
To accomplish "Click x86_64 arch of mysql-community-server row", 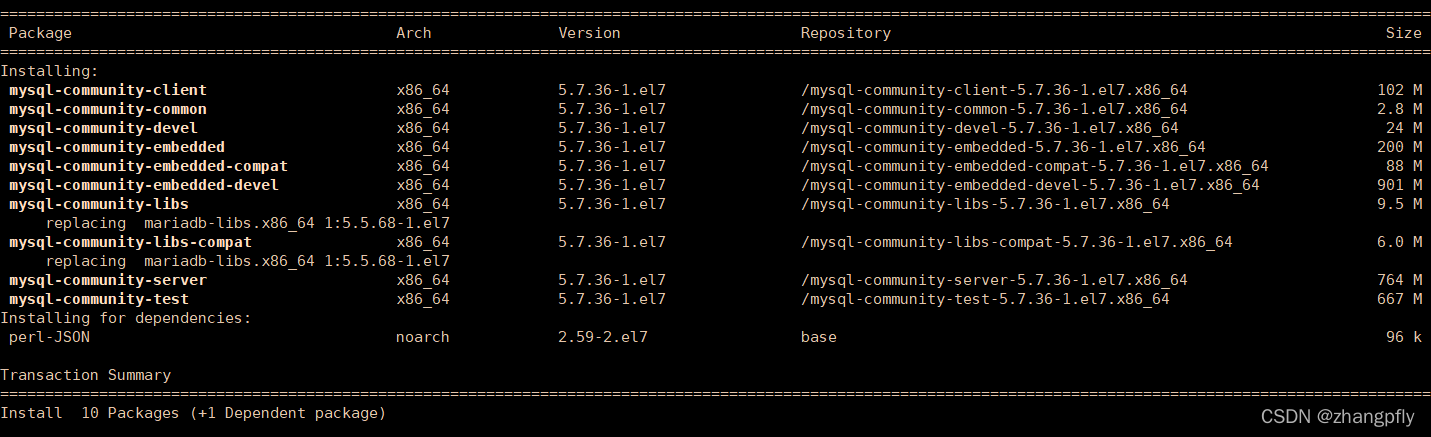I will [423, 280].
